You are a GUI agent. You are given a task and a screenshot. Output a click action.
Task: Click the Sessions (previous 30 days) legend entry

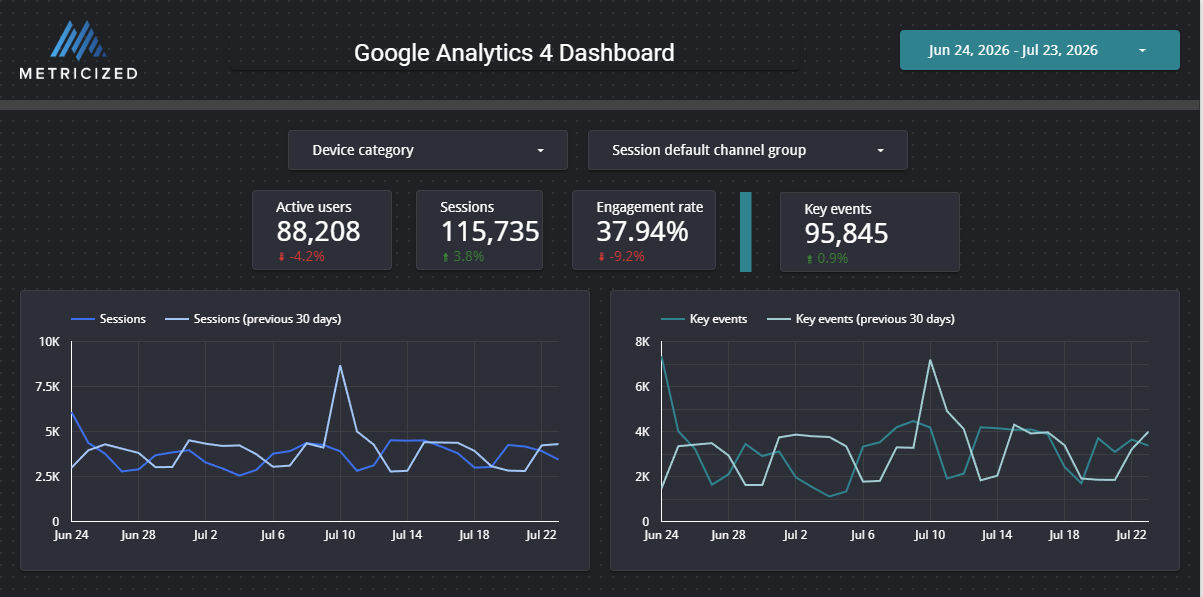(252, 319)
